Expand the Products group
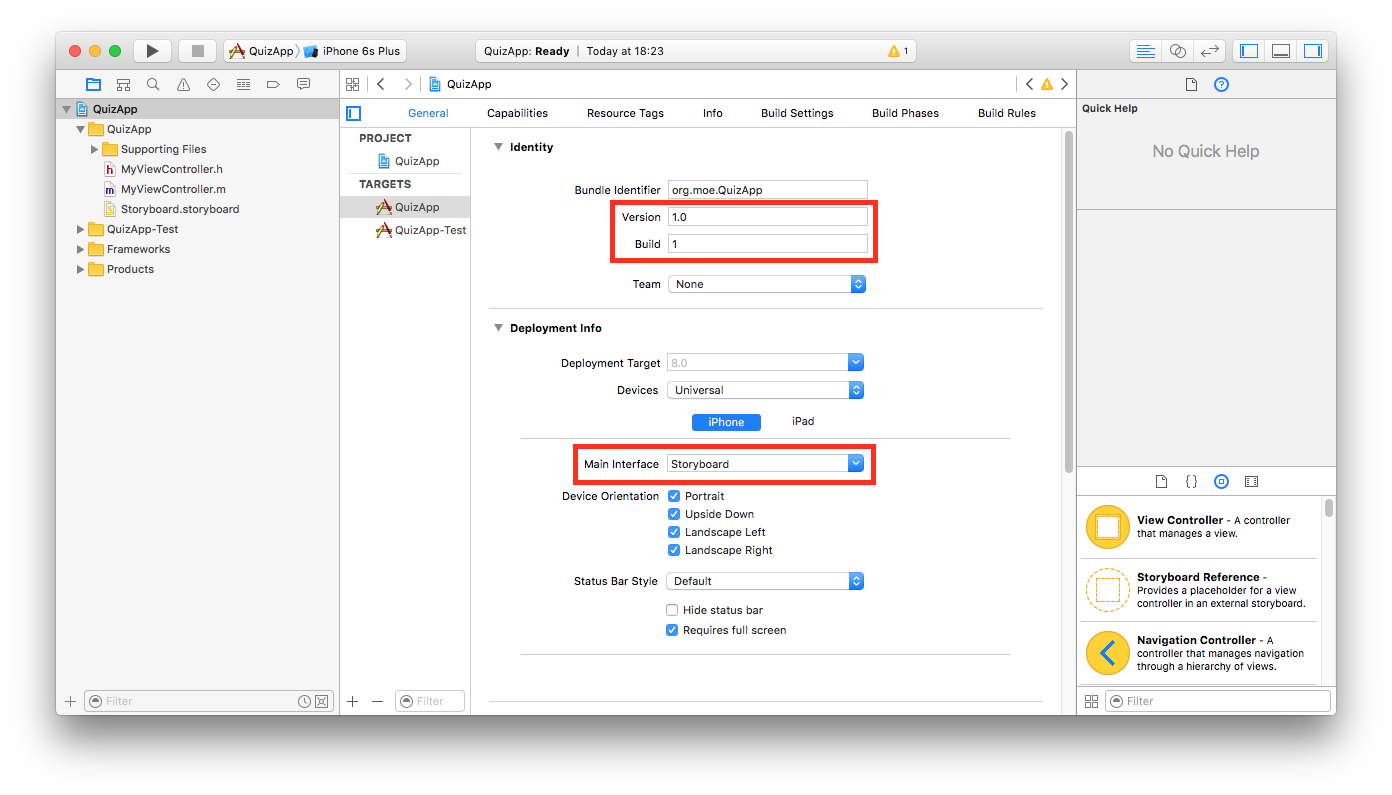1392x795 pixels. pyautogui.click(x=80, y=269)
